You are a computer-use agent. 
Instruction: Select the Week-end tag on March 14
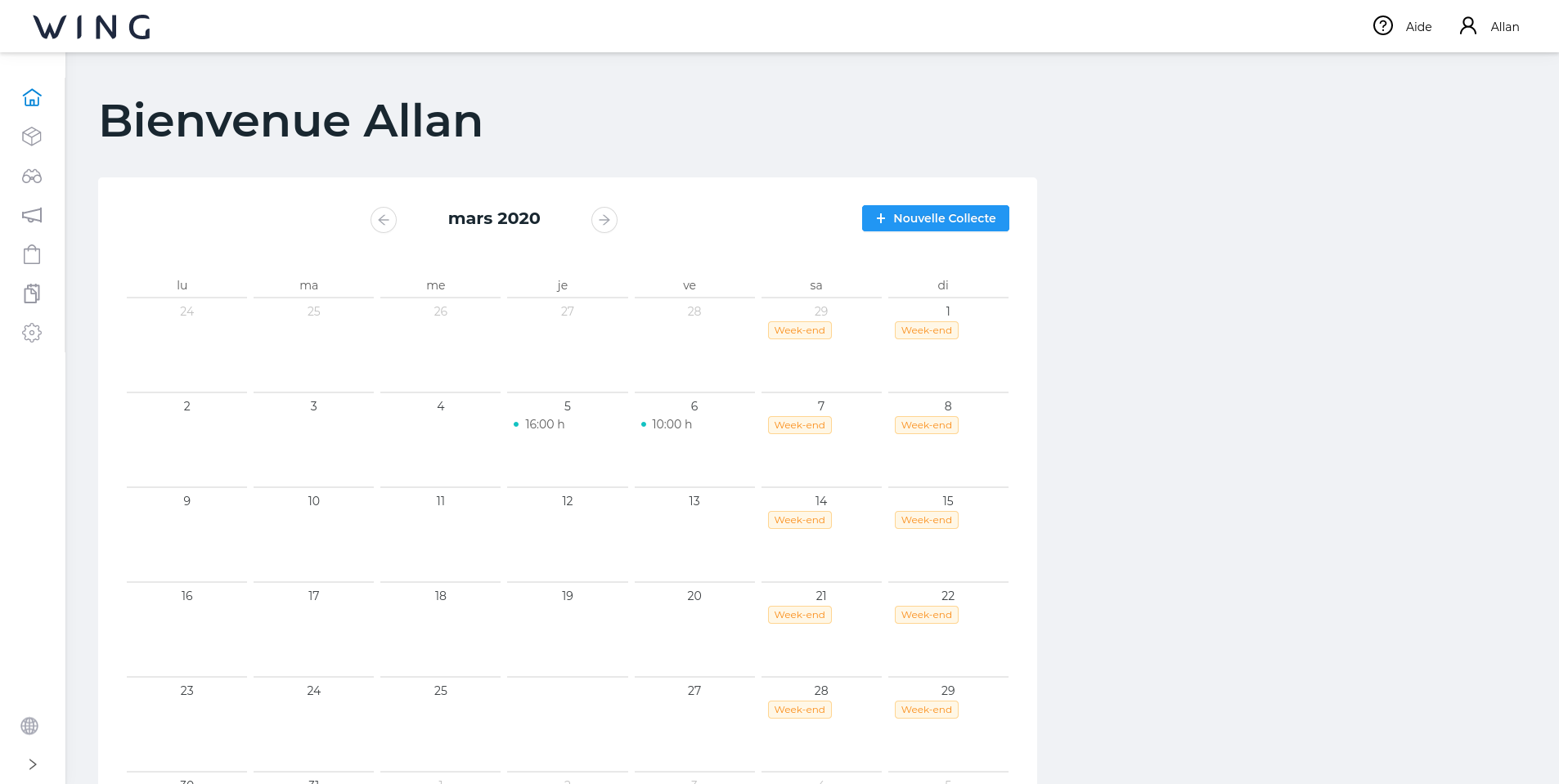800,520
